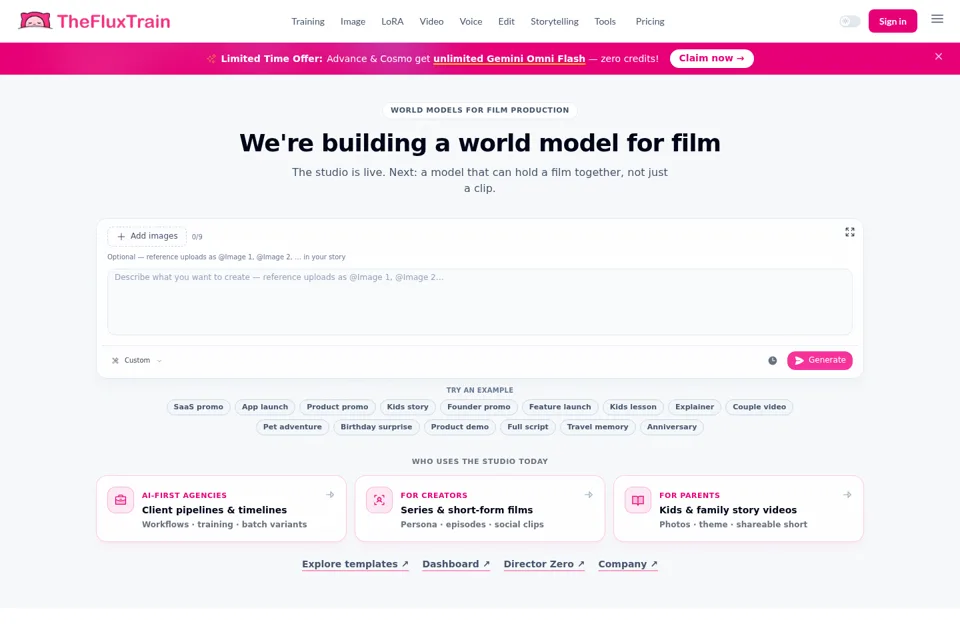Screen dimensions: 960x640
Task: Click the Generate button
Action: point(820,360)
